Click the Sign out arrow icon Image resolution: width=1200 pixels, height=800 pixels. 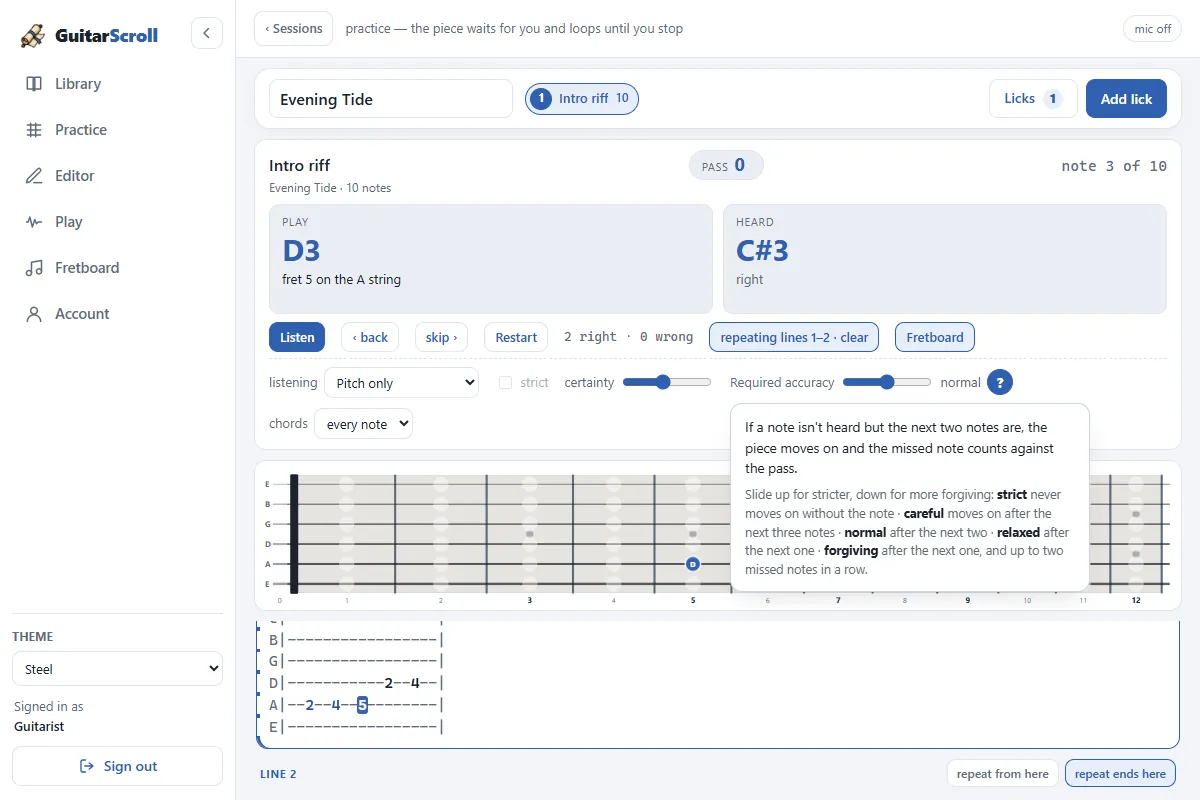87,766
